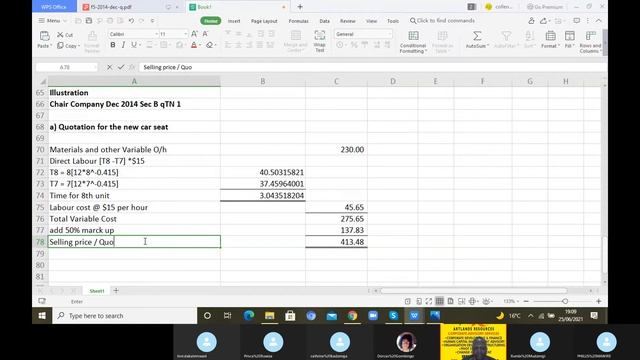The width and height of the screenshot is (640, 360).
Task: Click the Undo arrow icon
Action: tap(131, 20)
